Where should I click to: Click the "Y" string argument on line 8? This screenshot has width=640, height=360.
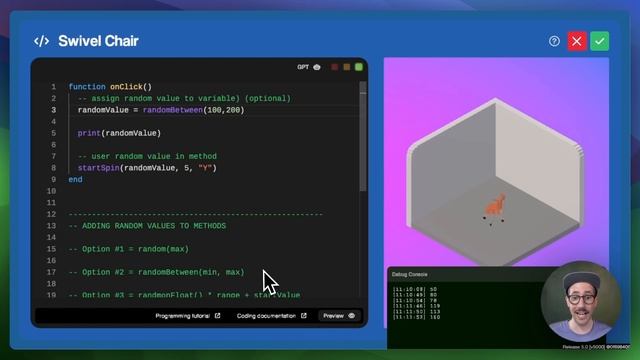pos(205,168)
